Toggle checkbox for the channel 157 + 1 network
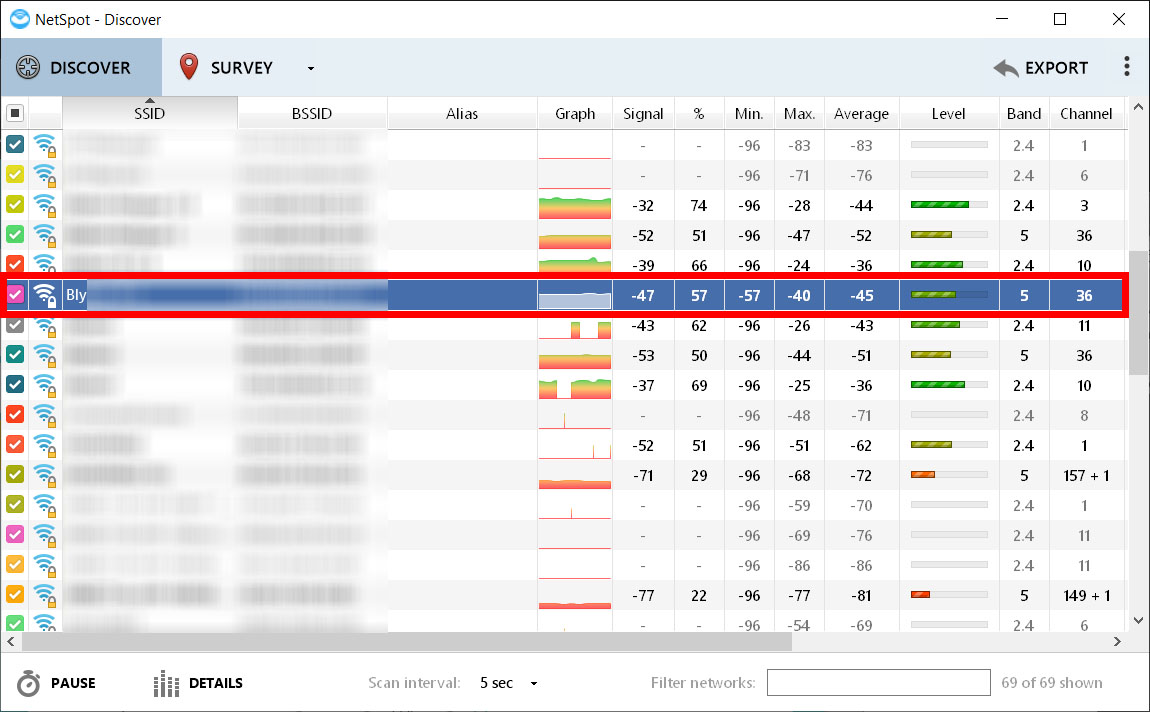Image resolution: width=1150 pixels, height=712 pixels. click(x=15, y=475)
